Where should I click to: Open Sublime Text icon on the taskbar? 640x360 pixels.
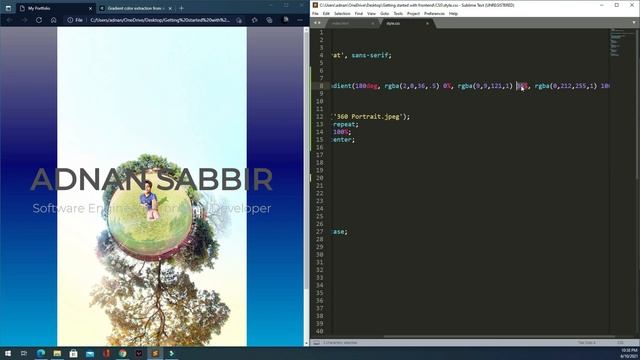pos(155,353)
